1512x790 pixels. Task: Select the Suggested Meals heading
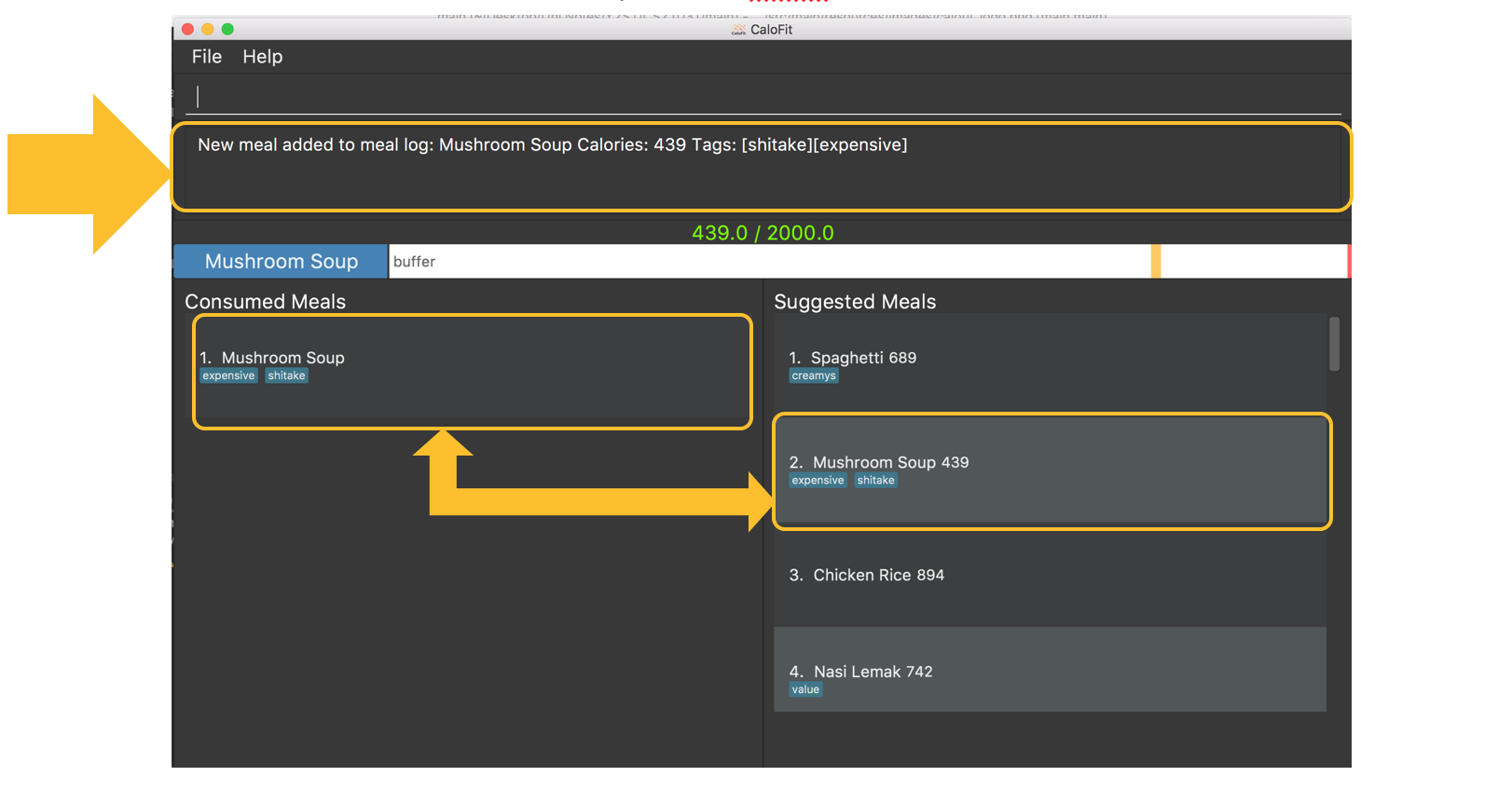pos(855,302)
